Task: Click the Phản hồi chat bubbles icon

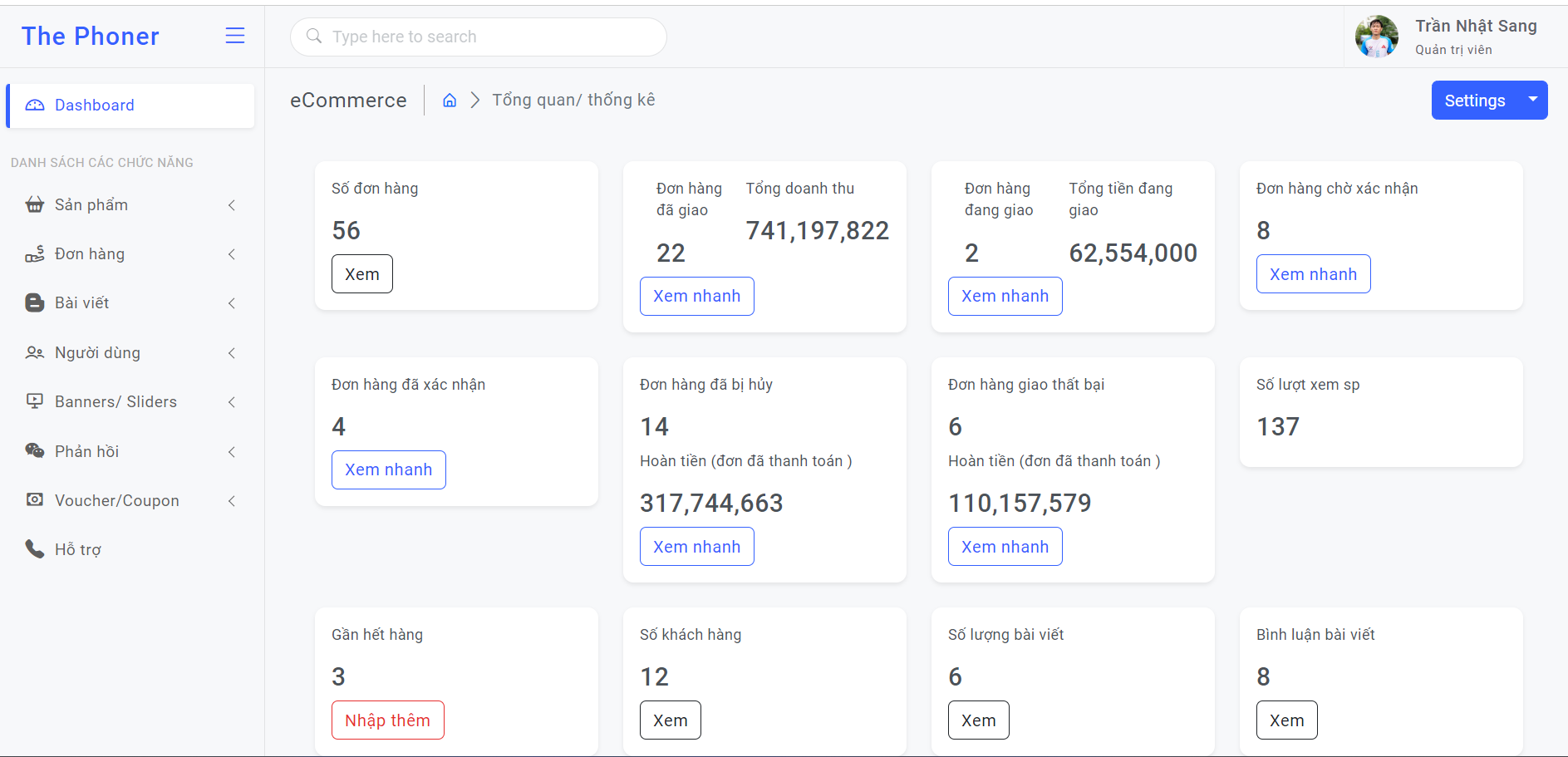Action: pos(35,451)
